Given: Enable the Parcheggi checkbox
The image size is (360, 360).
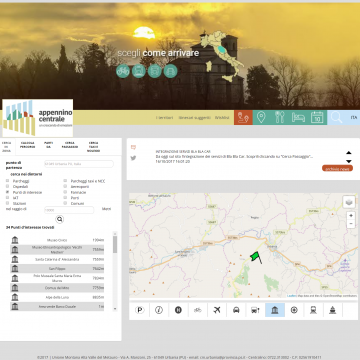Looking at the screenshot, I should point(7,181).
